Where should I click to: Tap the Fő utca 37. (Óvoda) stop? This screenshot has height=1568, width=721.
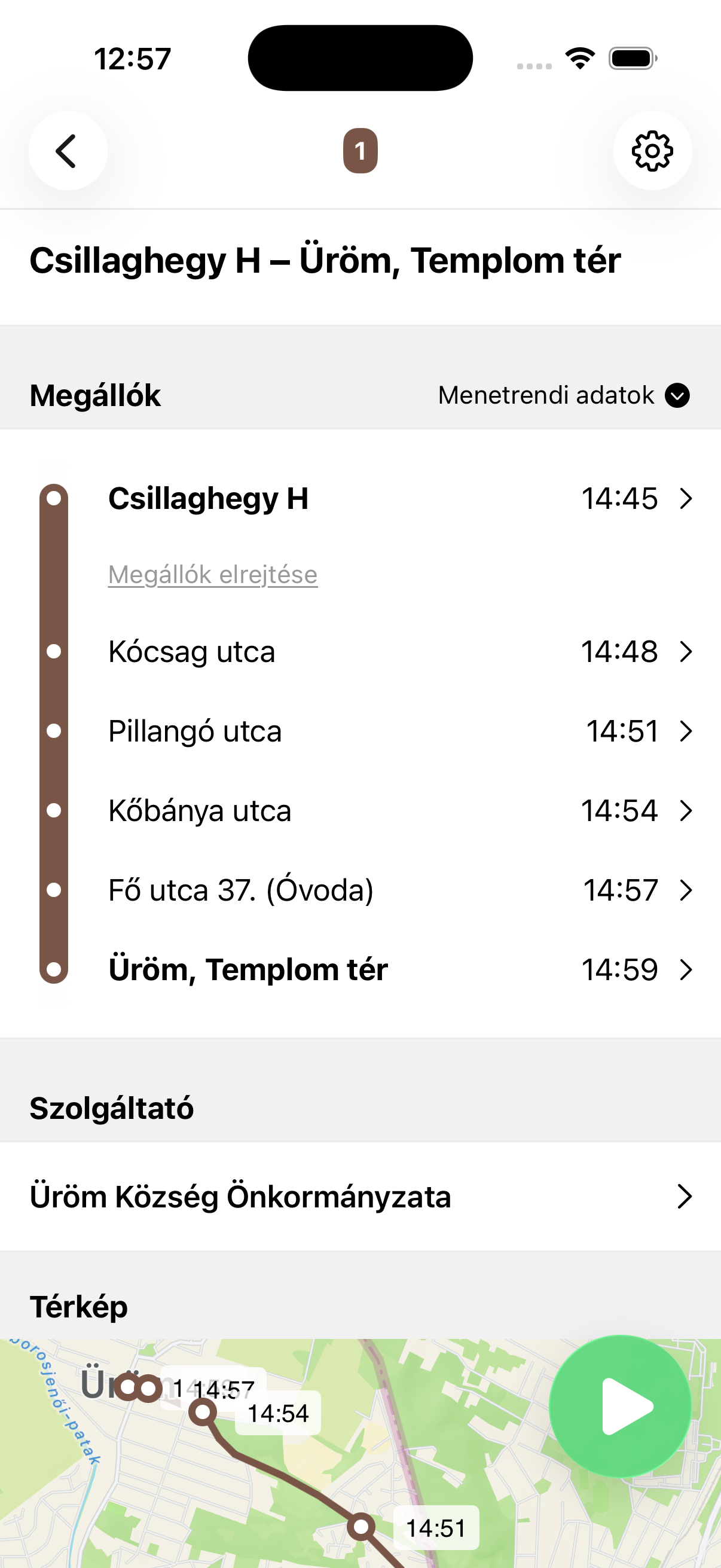coord(241,890)
